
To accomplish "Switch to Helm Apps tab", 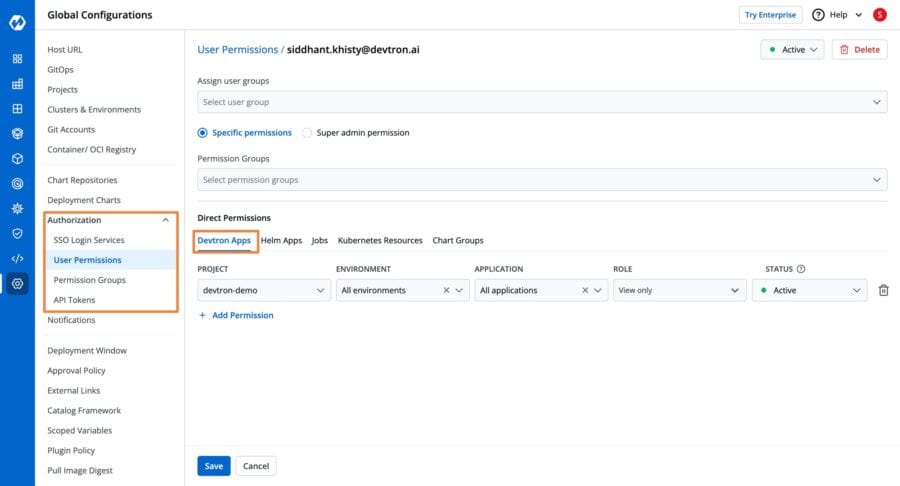I will pyautogui.click(x=281, y=240).
